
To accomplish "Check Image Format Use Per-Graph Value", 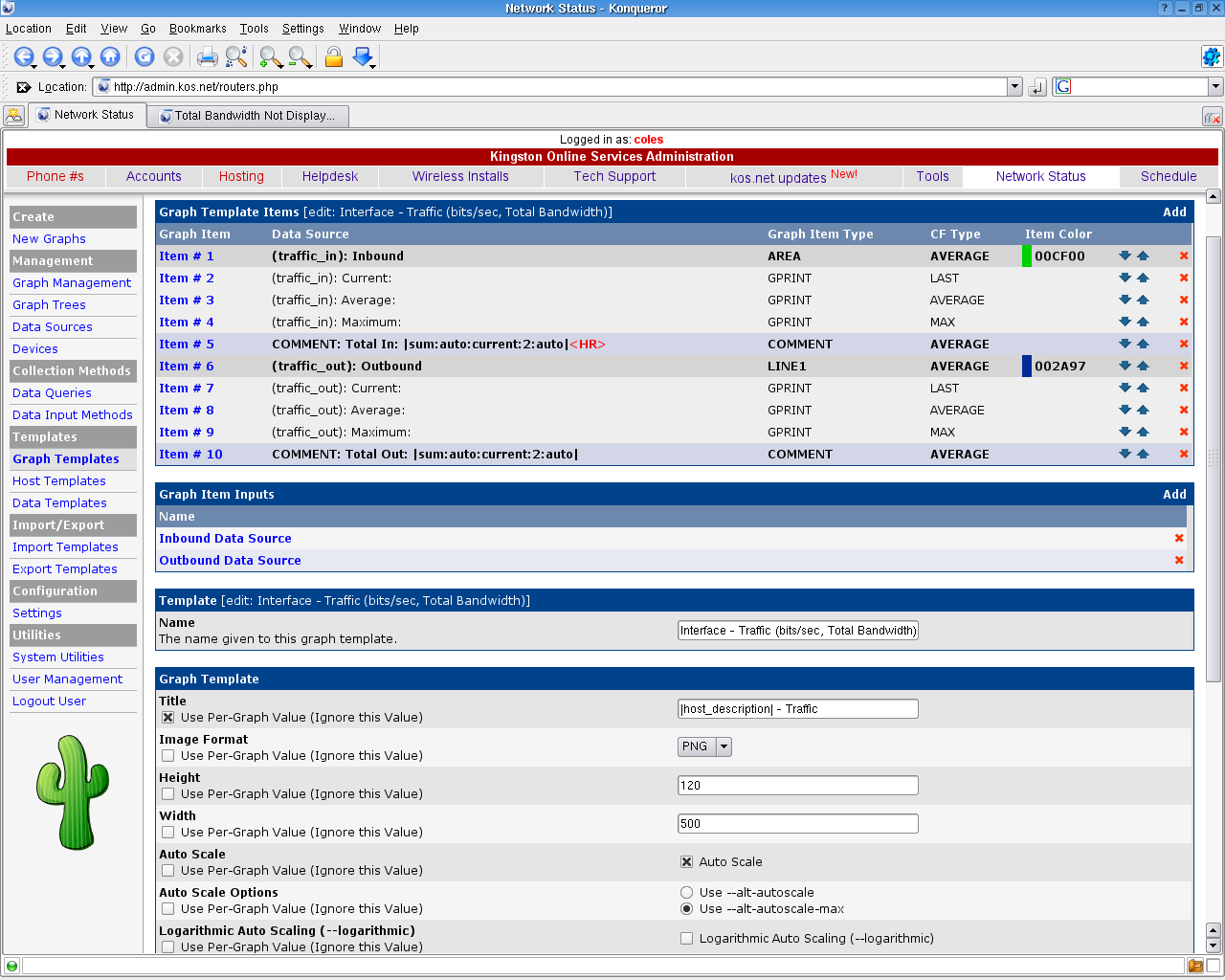I will pyautogui.click(x=168, y=755).
